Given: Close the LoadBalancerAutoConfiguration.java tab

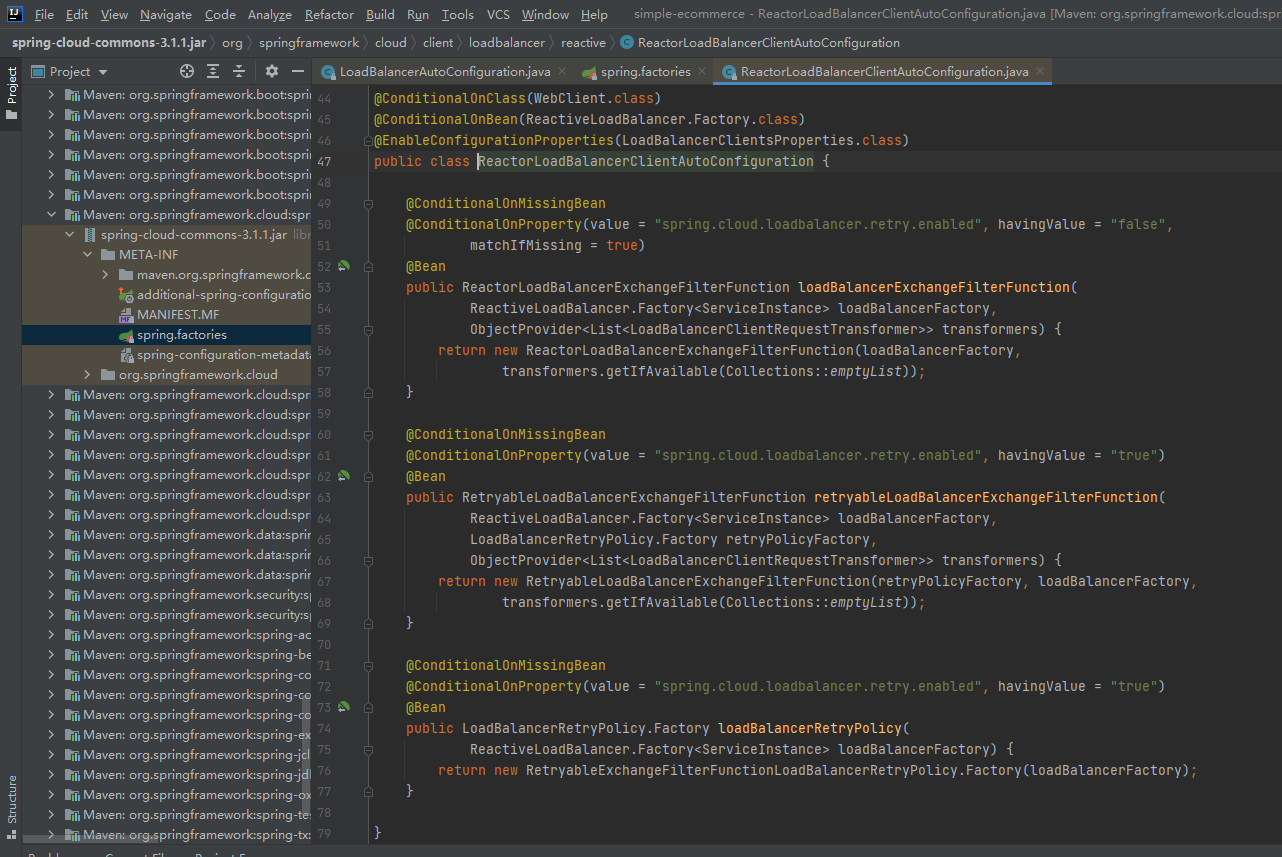Looking at the screenshot, I should tap(561, 72).
